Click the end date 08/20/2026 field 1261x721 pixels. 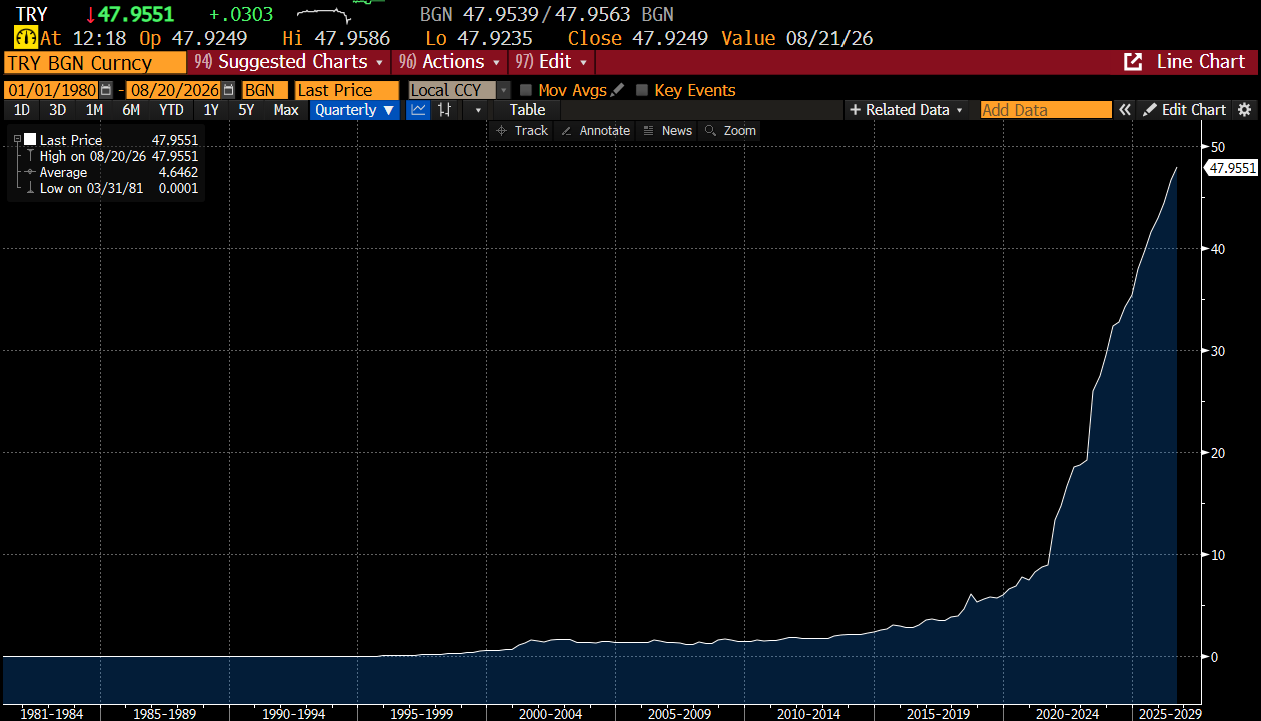coord(173,90)
